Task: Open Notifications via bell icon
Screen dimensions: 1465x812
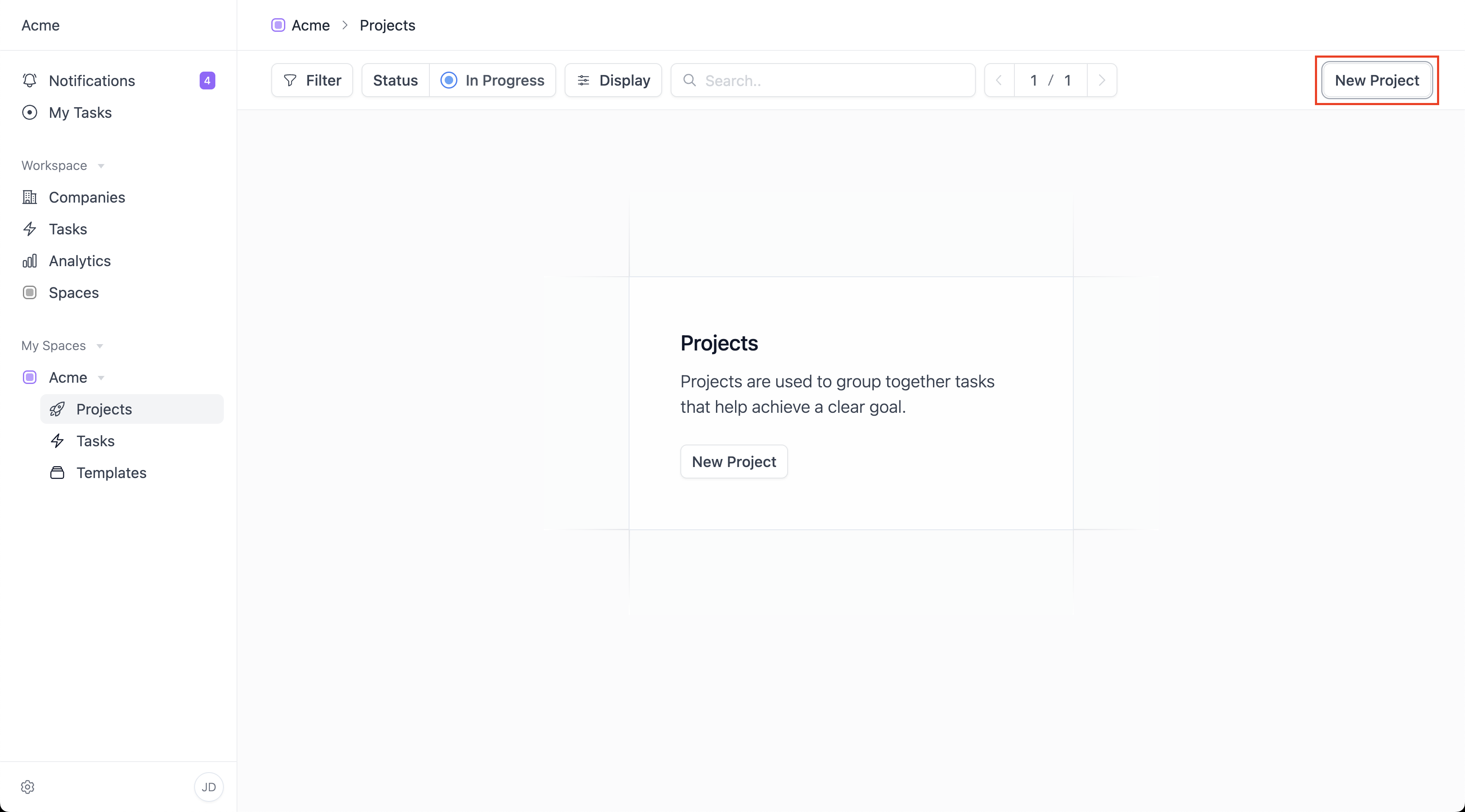Action: coord(30,80)
